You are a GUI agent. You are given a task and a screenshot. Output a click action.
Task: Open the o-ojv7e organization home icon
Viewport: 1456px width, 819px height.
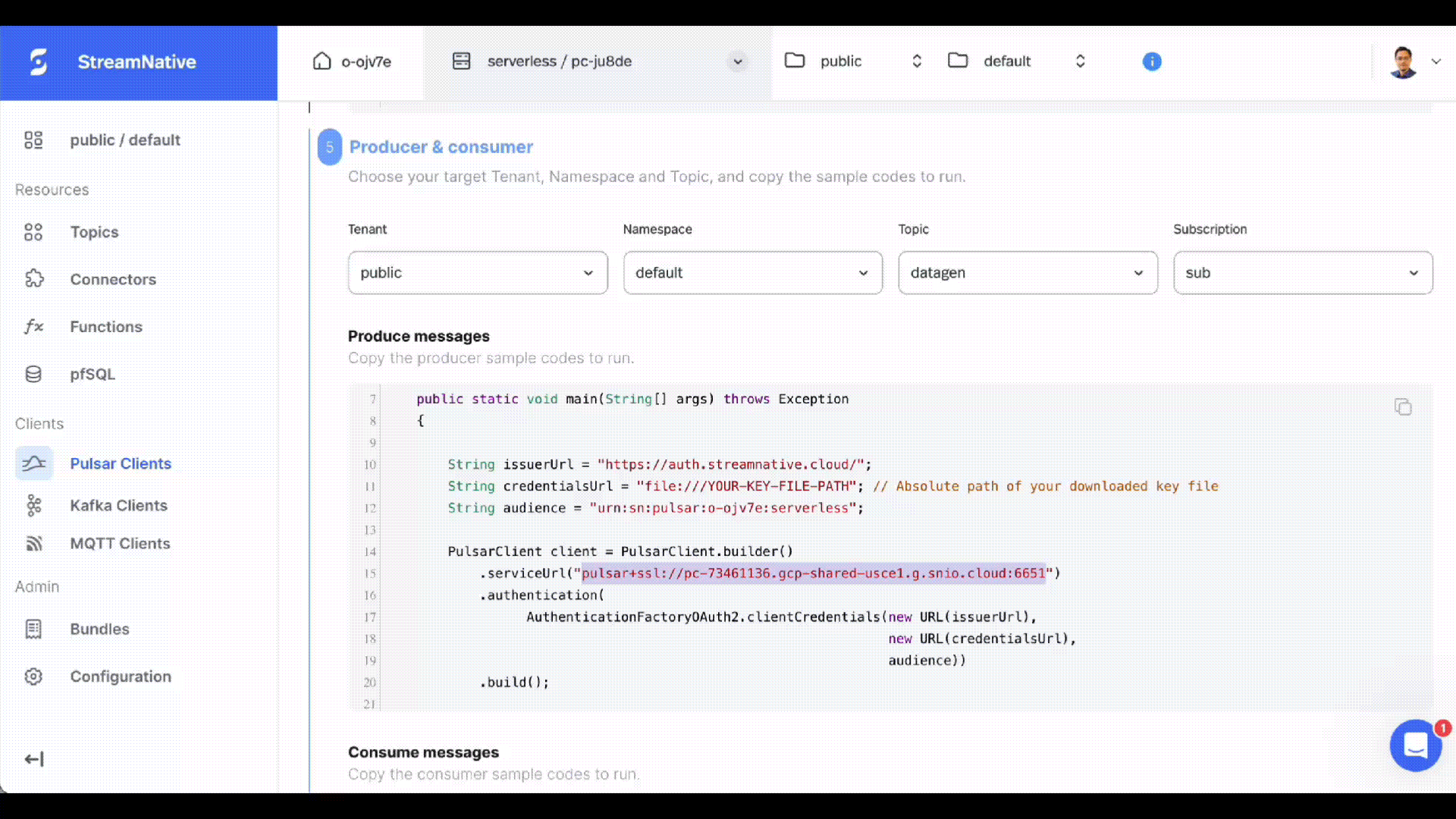(x=322, y=61)
